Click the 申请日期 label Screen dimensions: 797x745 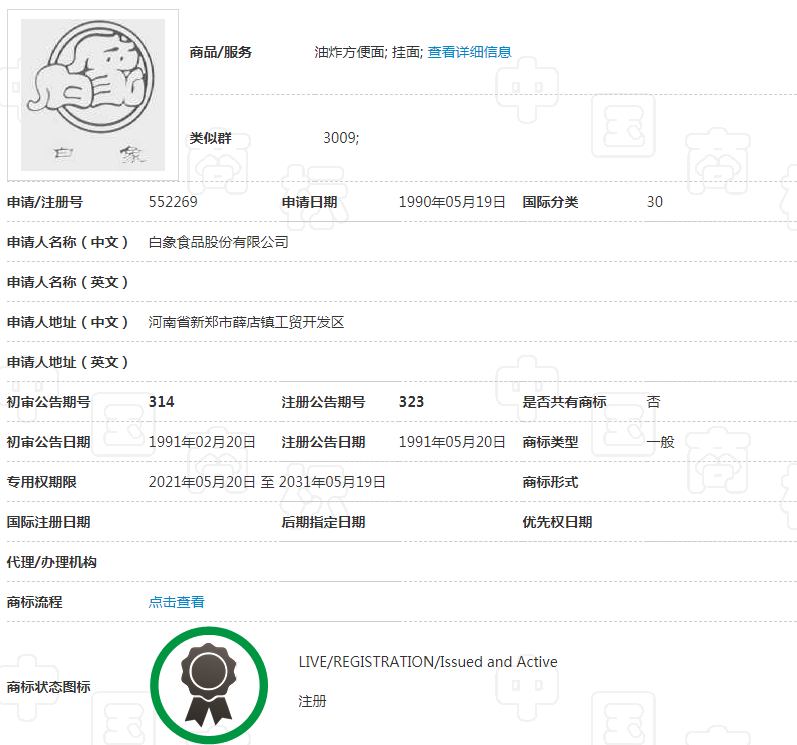coord(310,202)
